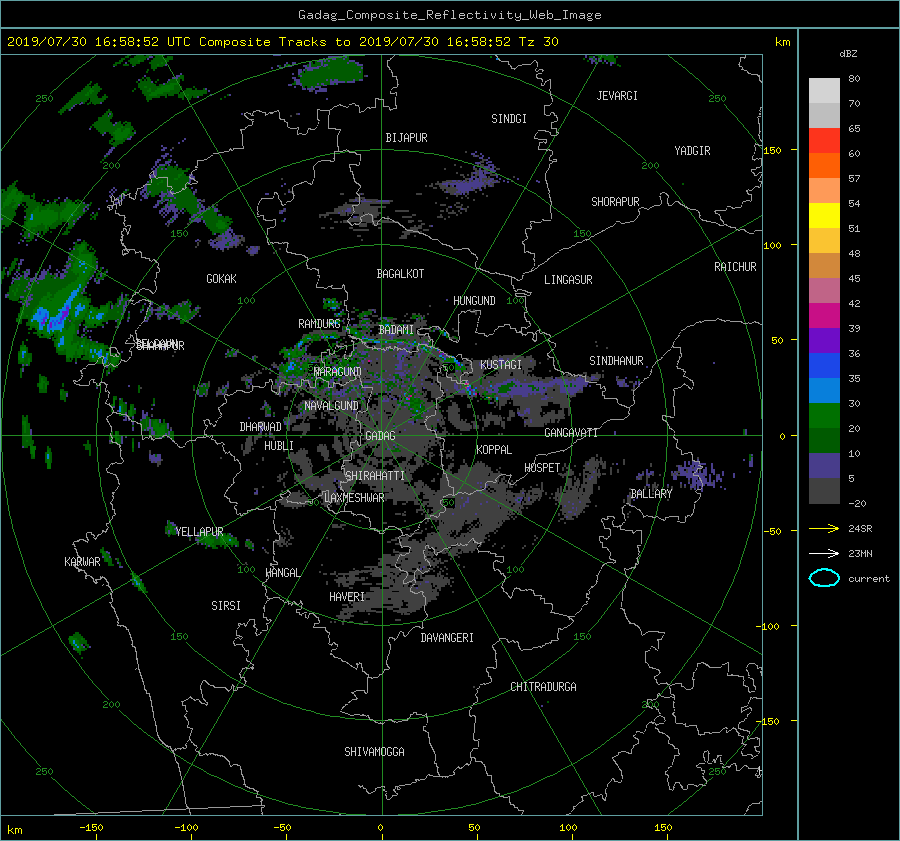This screenshot has width=900, height=841.
Task: Click the 100 value on bottom km axis
Action: (x=568, y=828)
